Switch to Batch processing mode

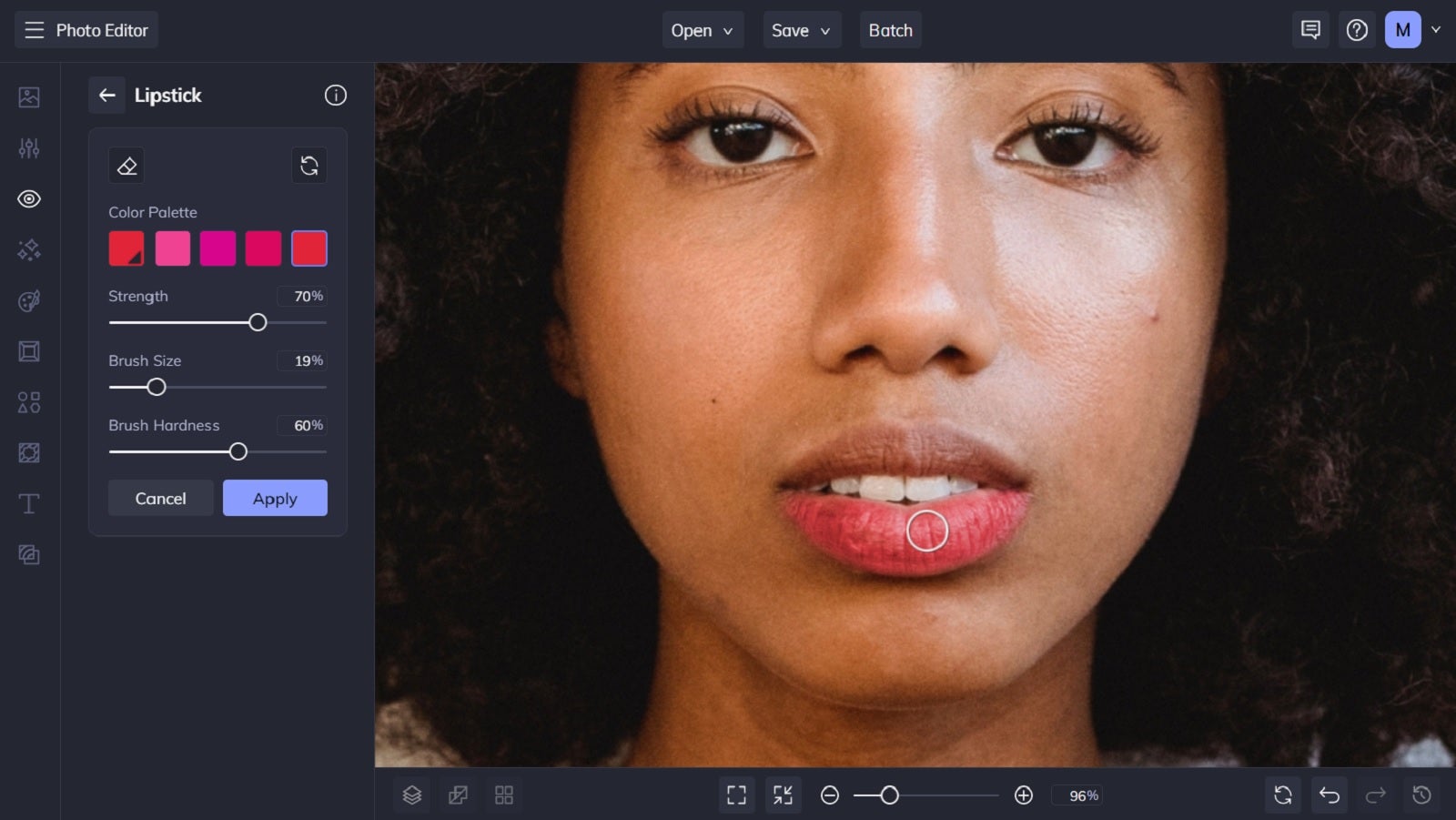coord(890,29)
